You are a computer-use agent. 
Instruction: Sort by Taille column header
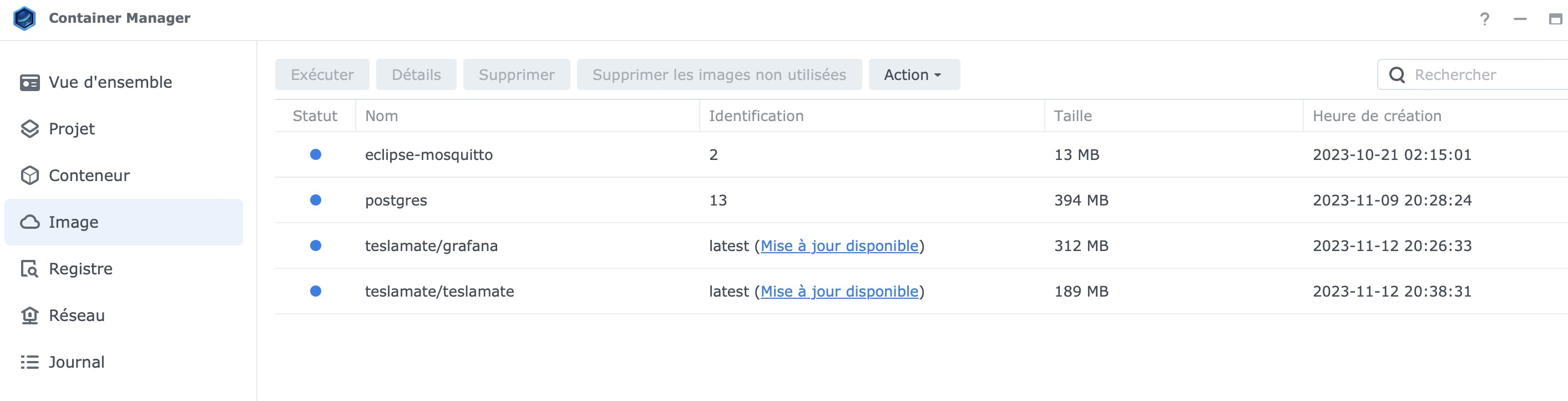coord(1073,116)
